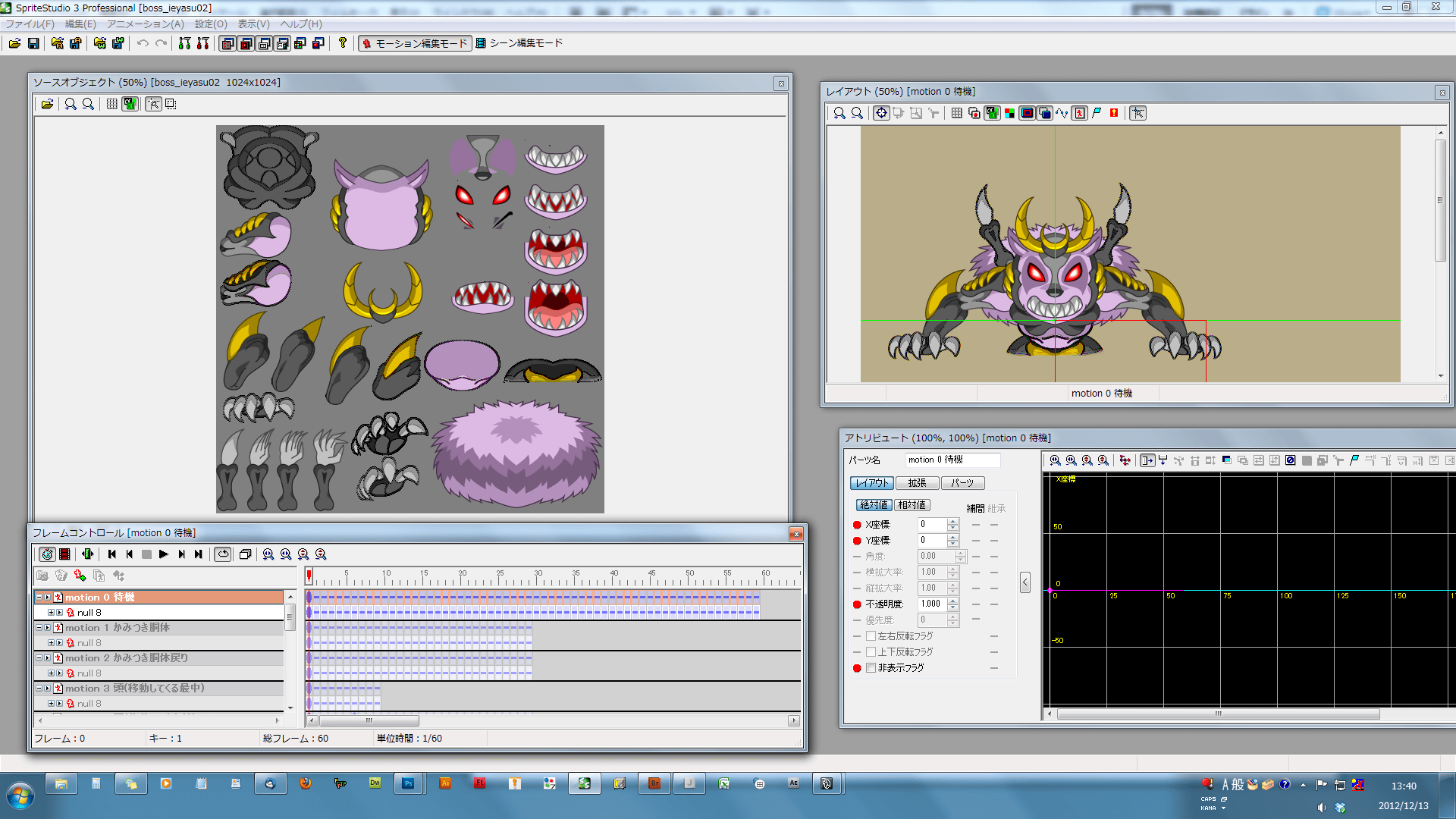
Task: Click the blue flag icon in Layout toolbar
Action: [1097, 113]
